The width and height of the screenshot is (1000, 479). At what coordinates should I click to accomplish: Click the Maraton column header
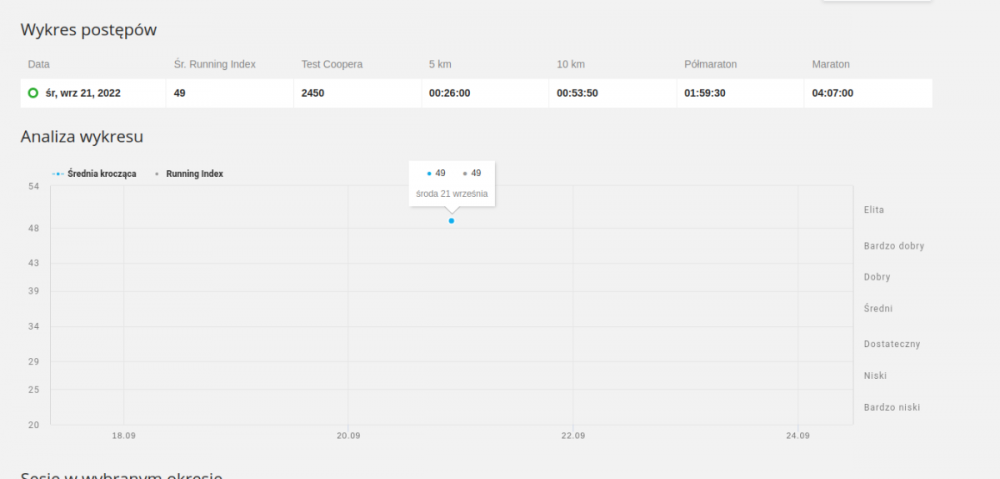click(x=831, y=64)
